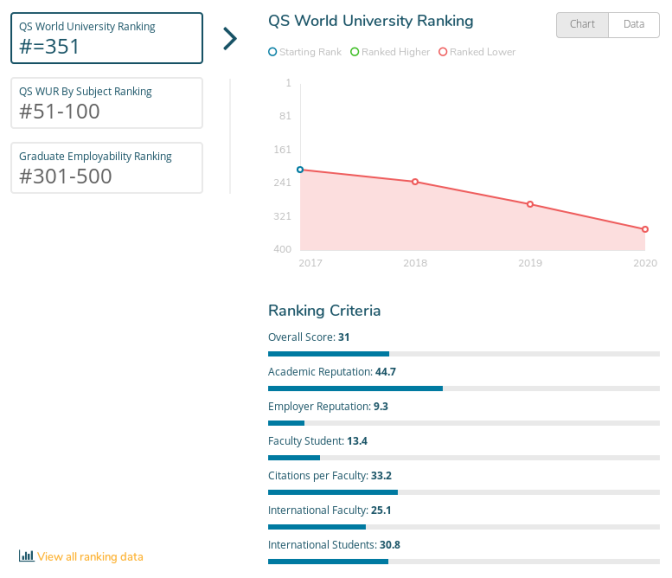Click the International Students score bar
This screenshot has width=672, height=578.
(464, 561)
